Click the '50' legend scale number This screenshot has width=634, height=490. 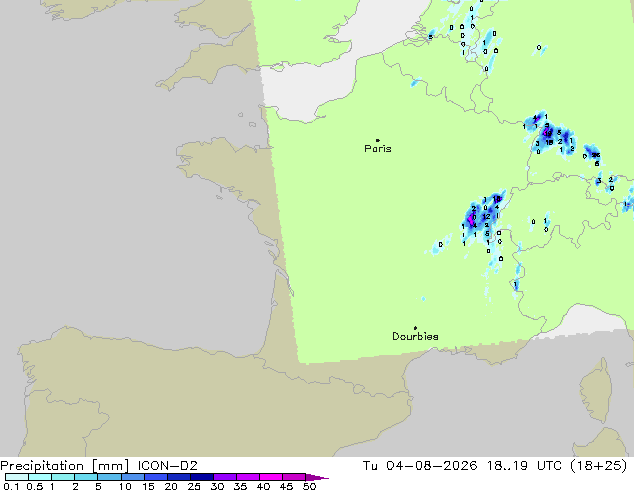pos(309,486)
